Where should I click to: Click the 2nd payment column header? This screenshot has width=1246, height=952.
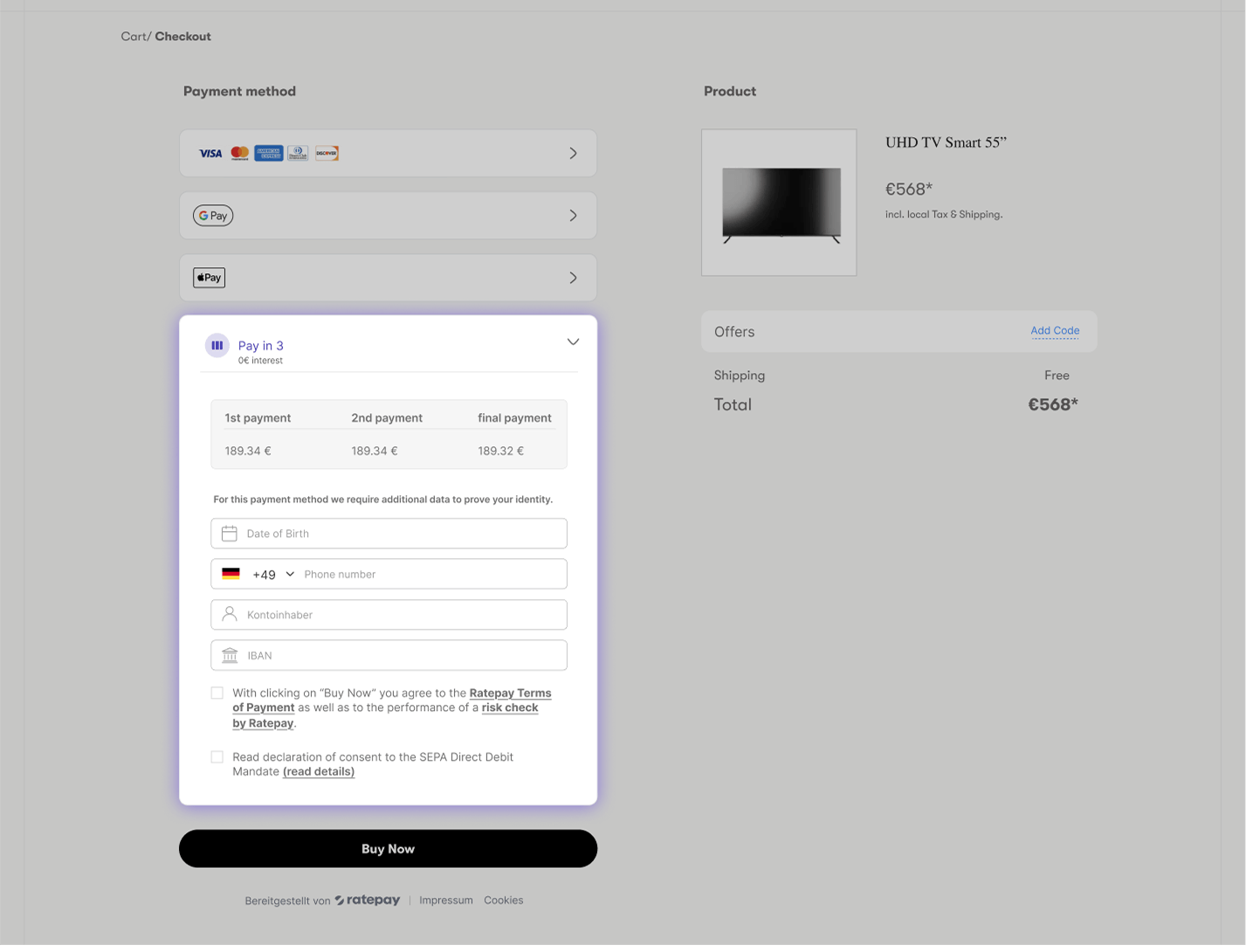click(387, 418)
